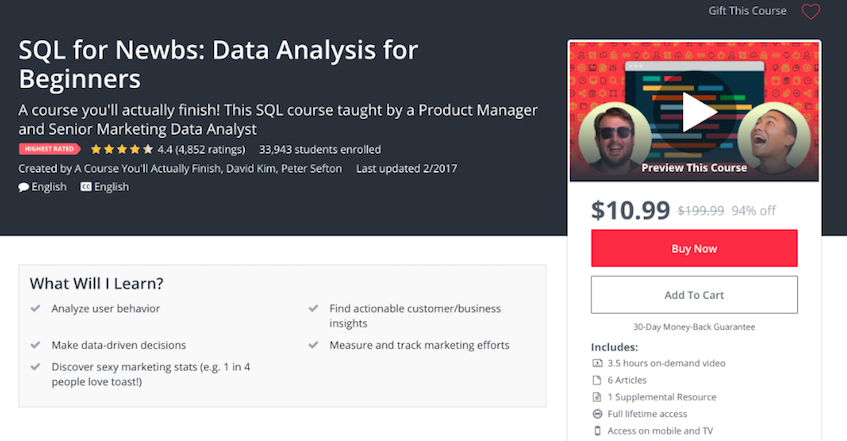Click the star rating display
847x441 pixels.
tap(121, 150)
